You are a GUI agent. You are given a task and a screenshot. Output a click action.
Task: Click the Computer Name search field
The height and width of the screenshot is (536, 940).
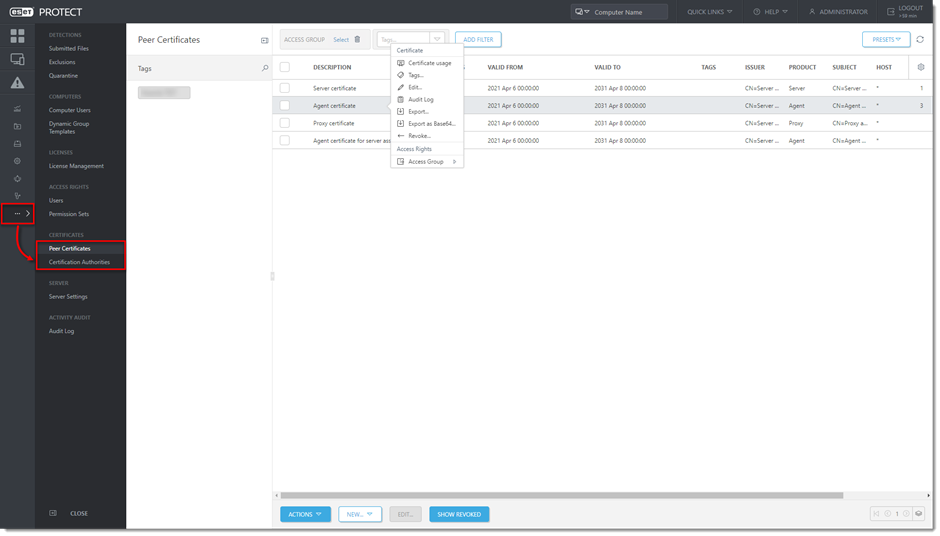click(627, 12)
